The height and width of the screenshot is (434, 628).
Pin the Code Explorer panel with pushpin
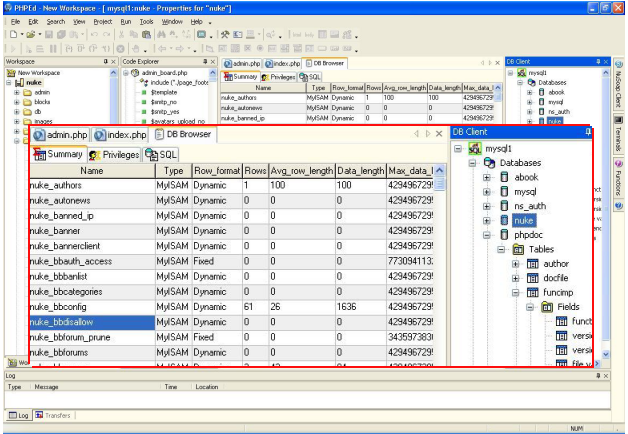pos(205,62)
